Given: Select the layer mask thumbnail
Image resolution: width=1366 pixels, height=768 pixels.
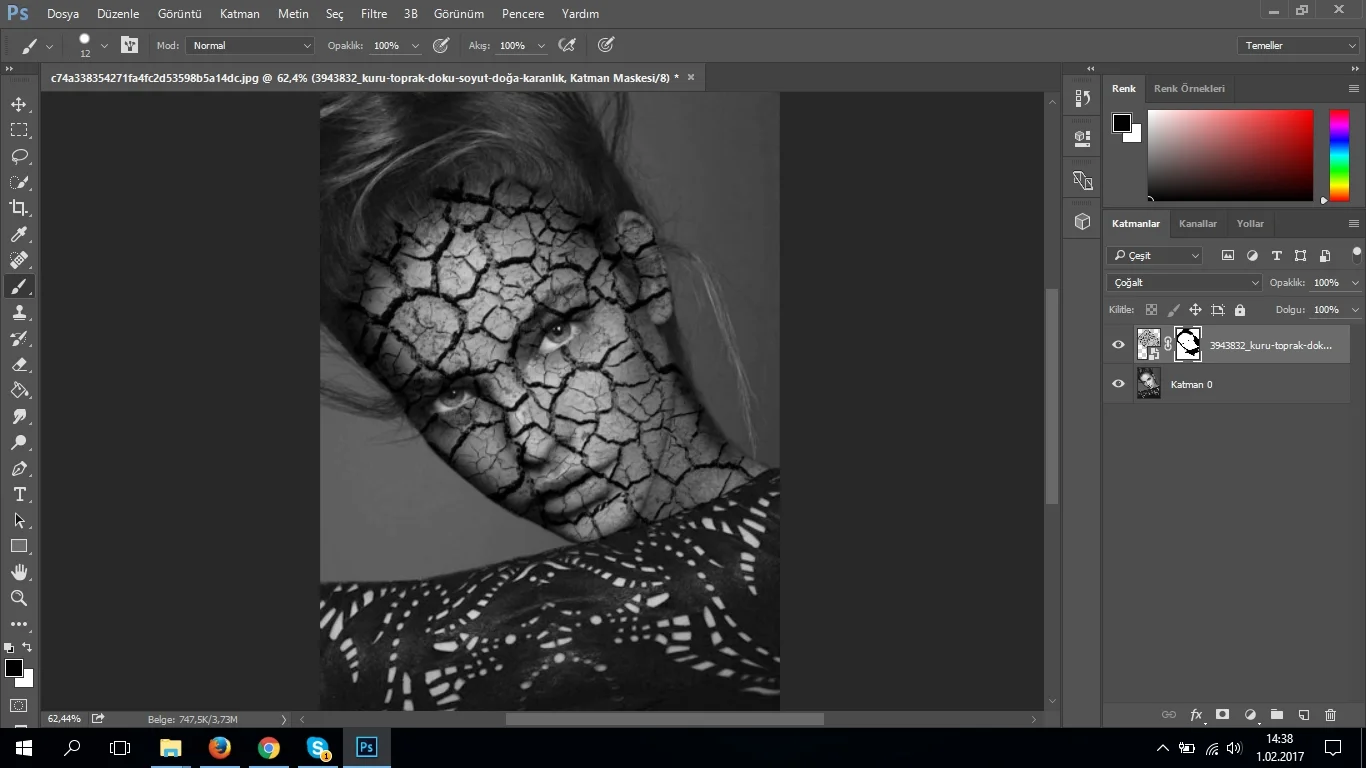Looking at the screenshot, I should [1188, 345].
